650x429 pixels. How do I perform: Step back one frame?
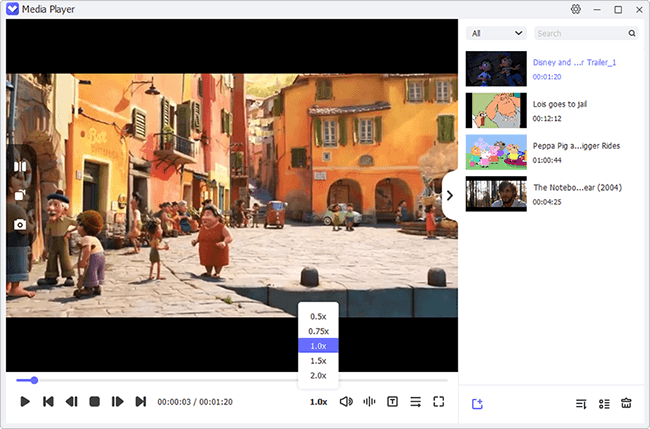tap(71, 402)
